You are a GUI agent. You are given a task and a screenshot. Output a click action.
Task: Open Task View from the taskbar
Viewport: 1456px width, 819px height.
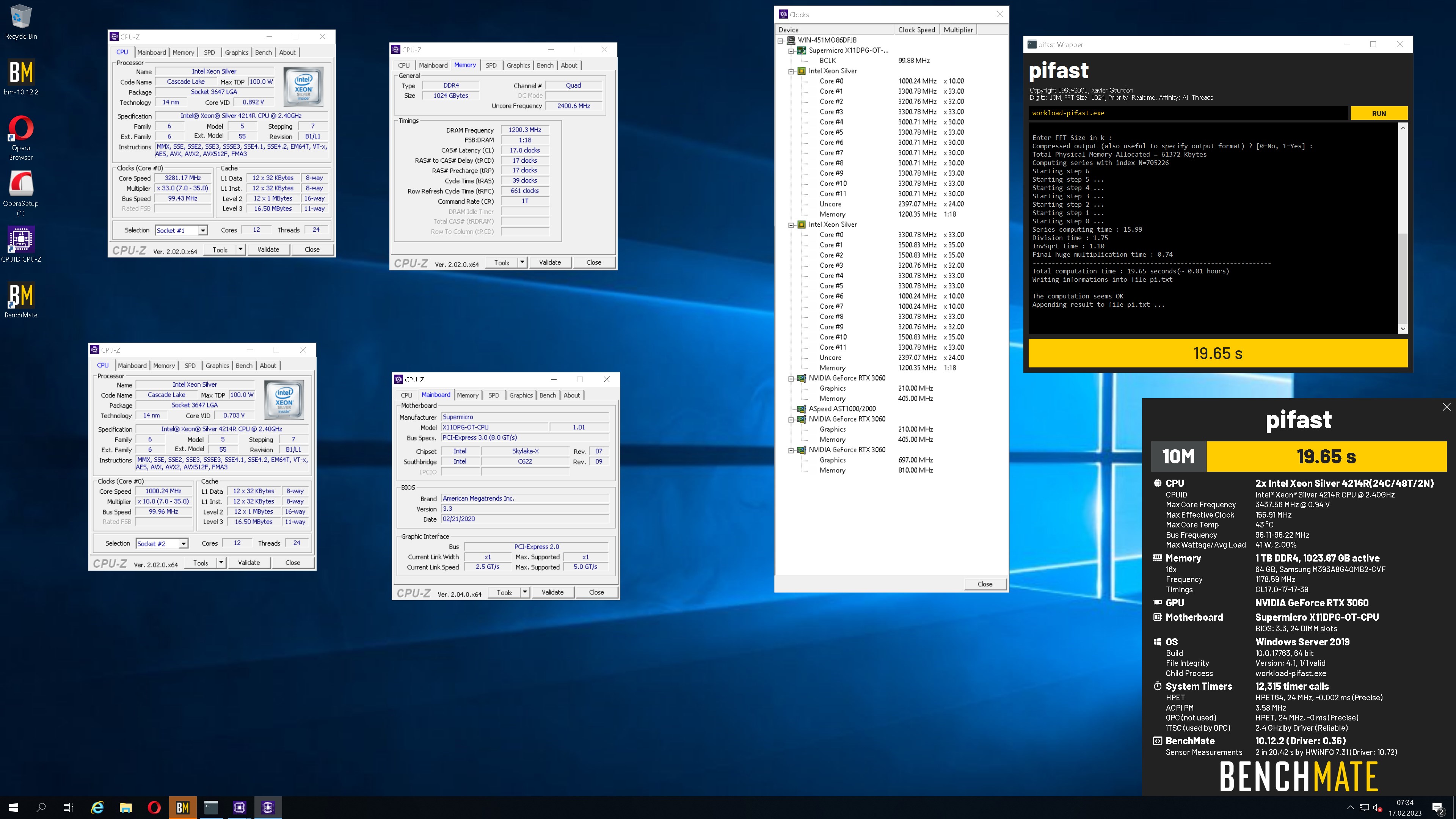(x=68, y=807)
